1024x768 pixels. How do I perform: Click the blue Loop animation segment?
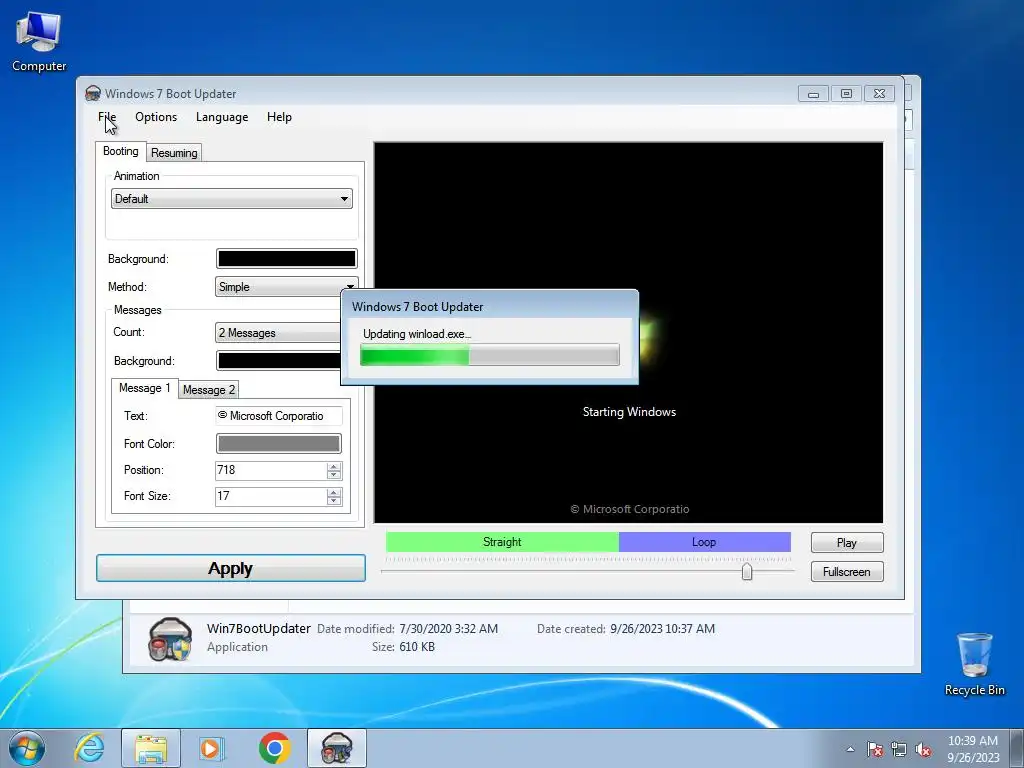[x=705, y=542]
